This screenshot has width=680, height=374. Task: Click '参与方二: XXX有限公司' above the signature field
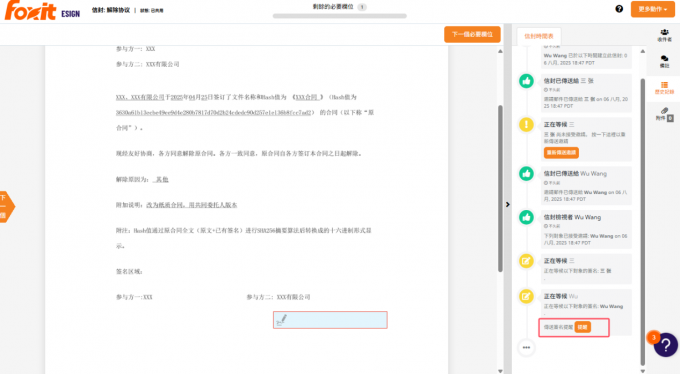[278, 297]
